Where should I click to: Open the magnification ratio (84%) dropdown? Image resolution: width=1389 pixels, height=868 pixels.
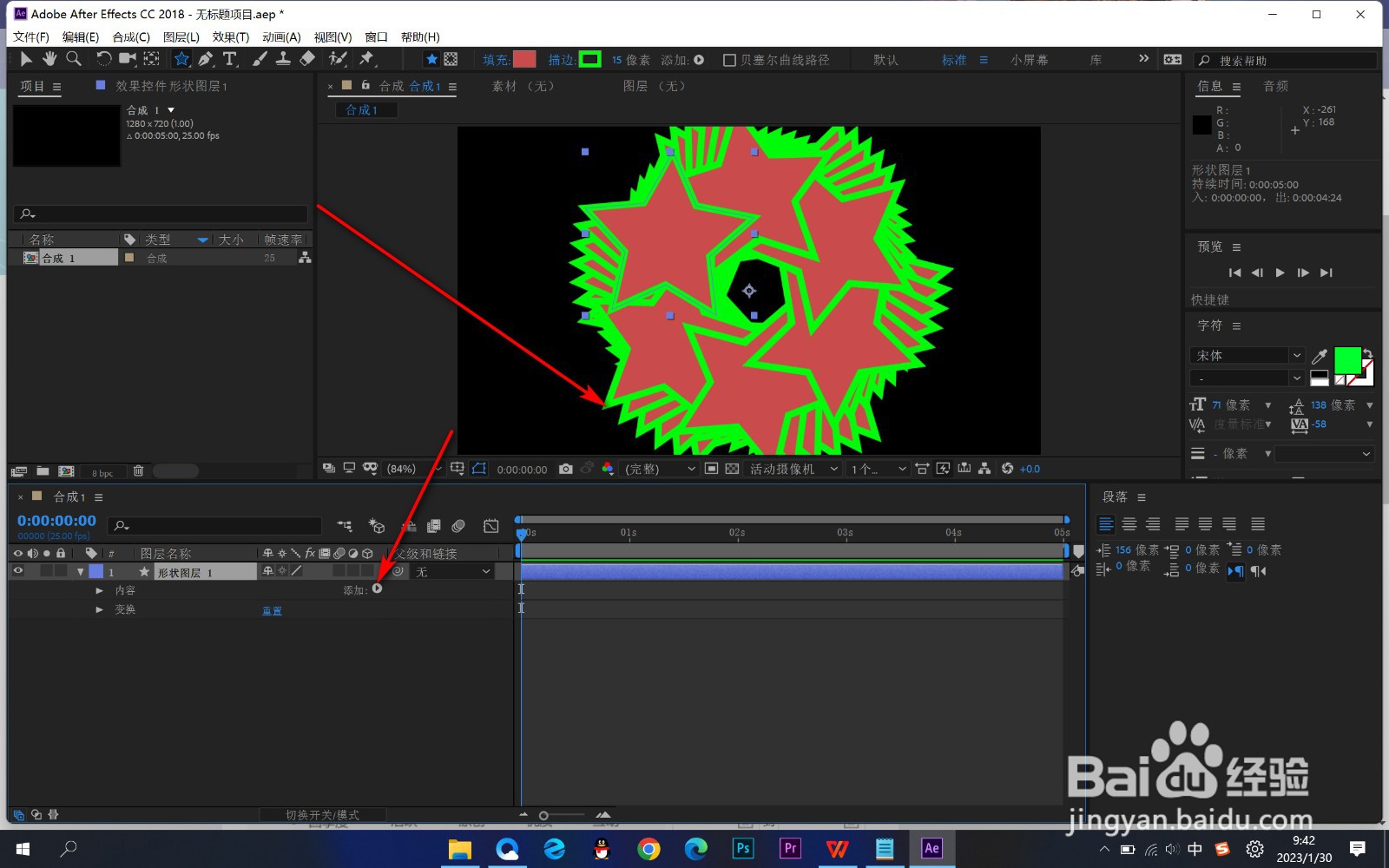click(x=413, y=469)
